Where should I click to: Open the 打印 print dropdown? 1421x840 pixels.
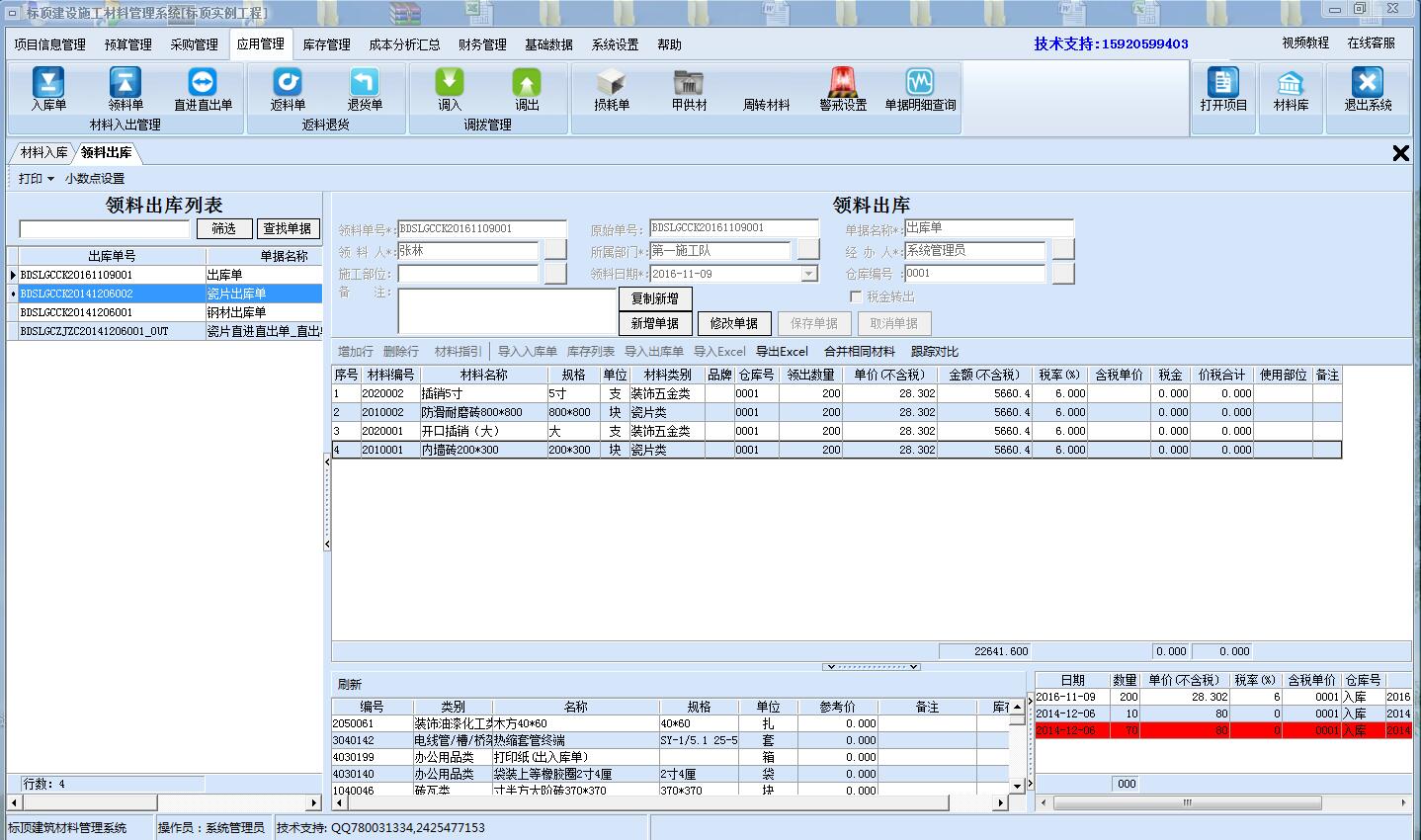[33, 178]
